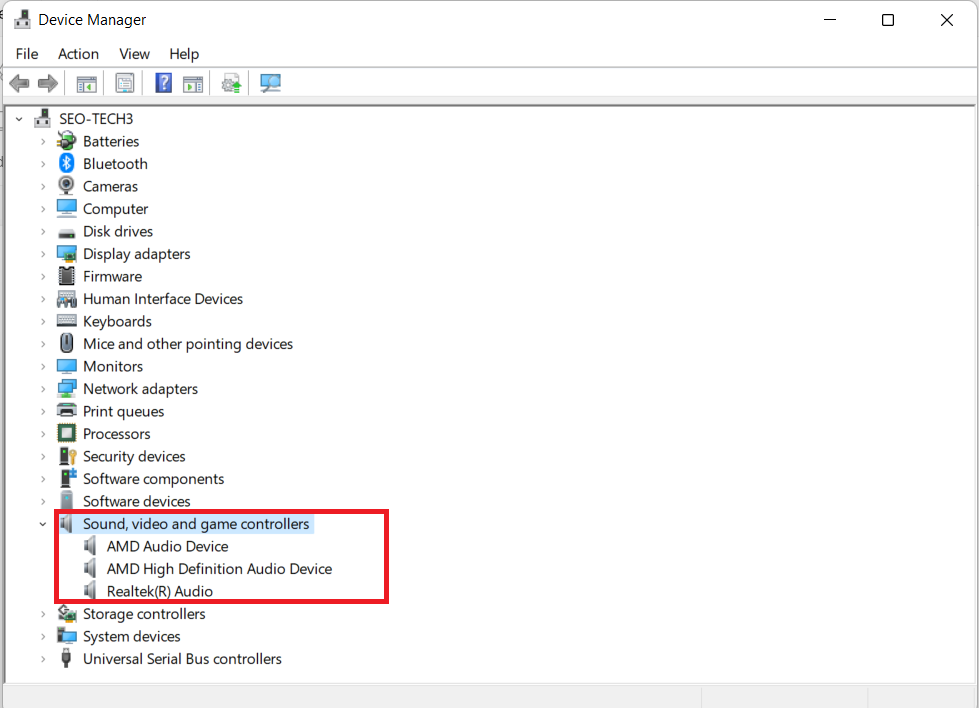Open the Action menu
Image resolution: width=979 pixels, height=708 pixels.
[78, 54]
